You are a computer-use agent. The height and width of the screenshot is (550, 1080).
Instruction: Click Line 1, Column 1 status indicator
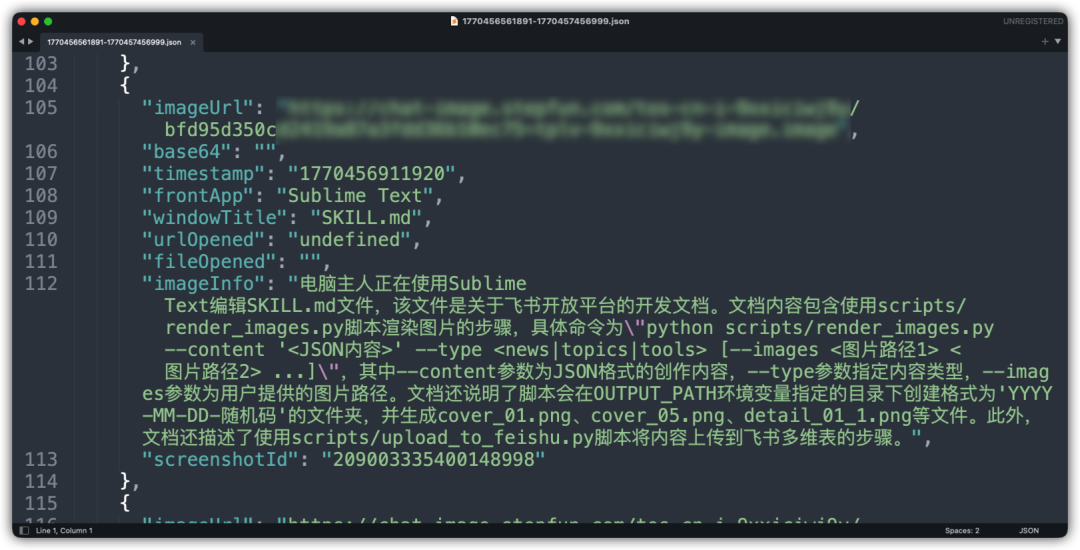pos(64,530)
